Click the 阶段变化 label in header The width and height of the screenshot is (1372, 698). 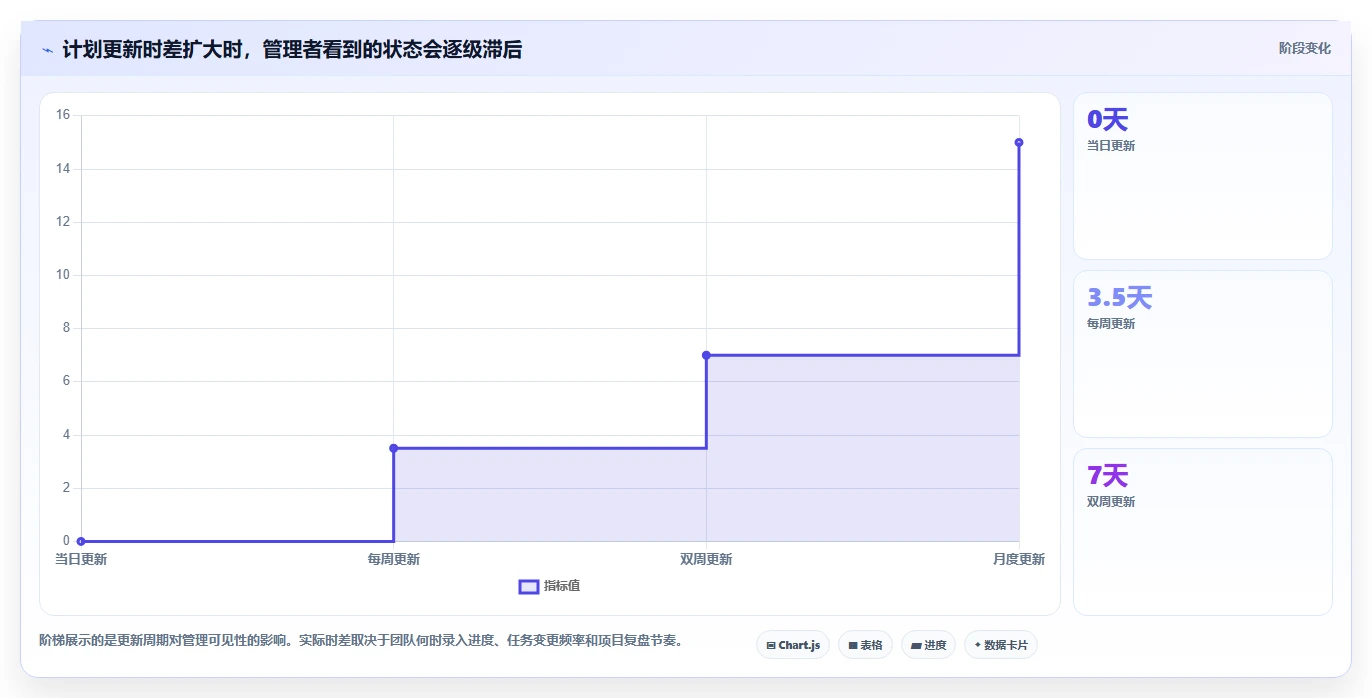click(1304, 48)
